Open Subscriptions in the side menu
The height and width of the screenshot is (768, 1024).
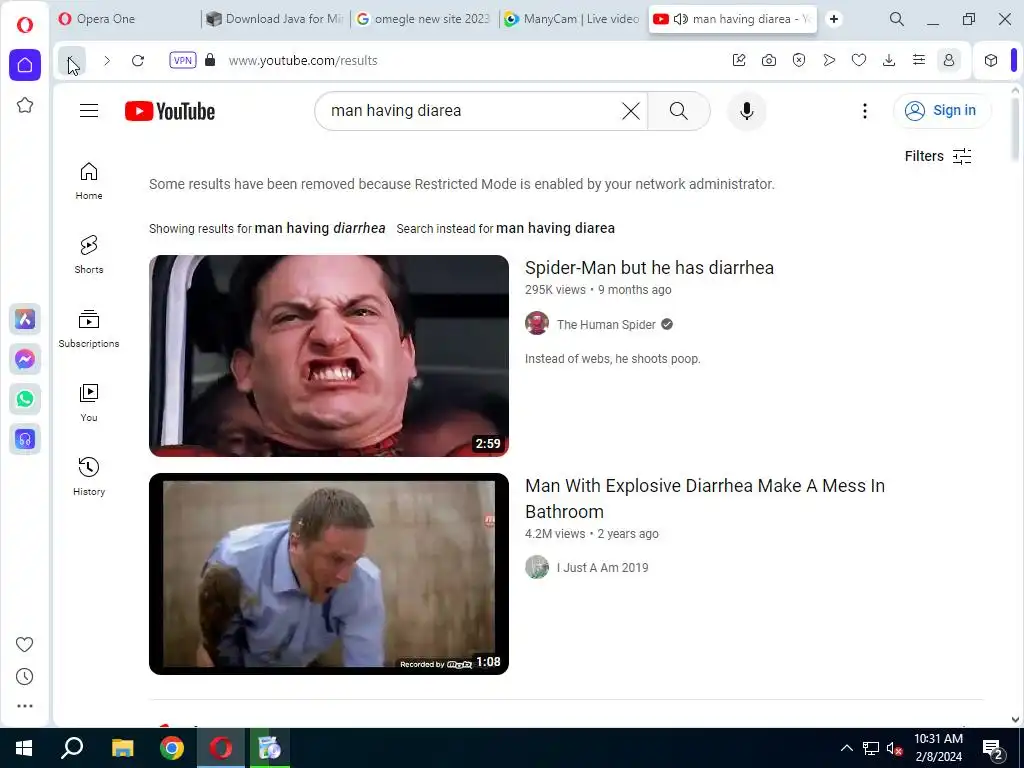[89, 328]
